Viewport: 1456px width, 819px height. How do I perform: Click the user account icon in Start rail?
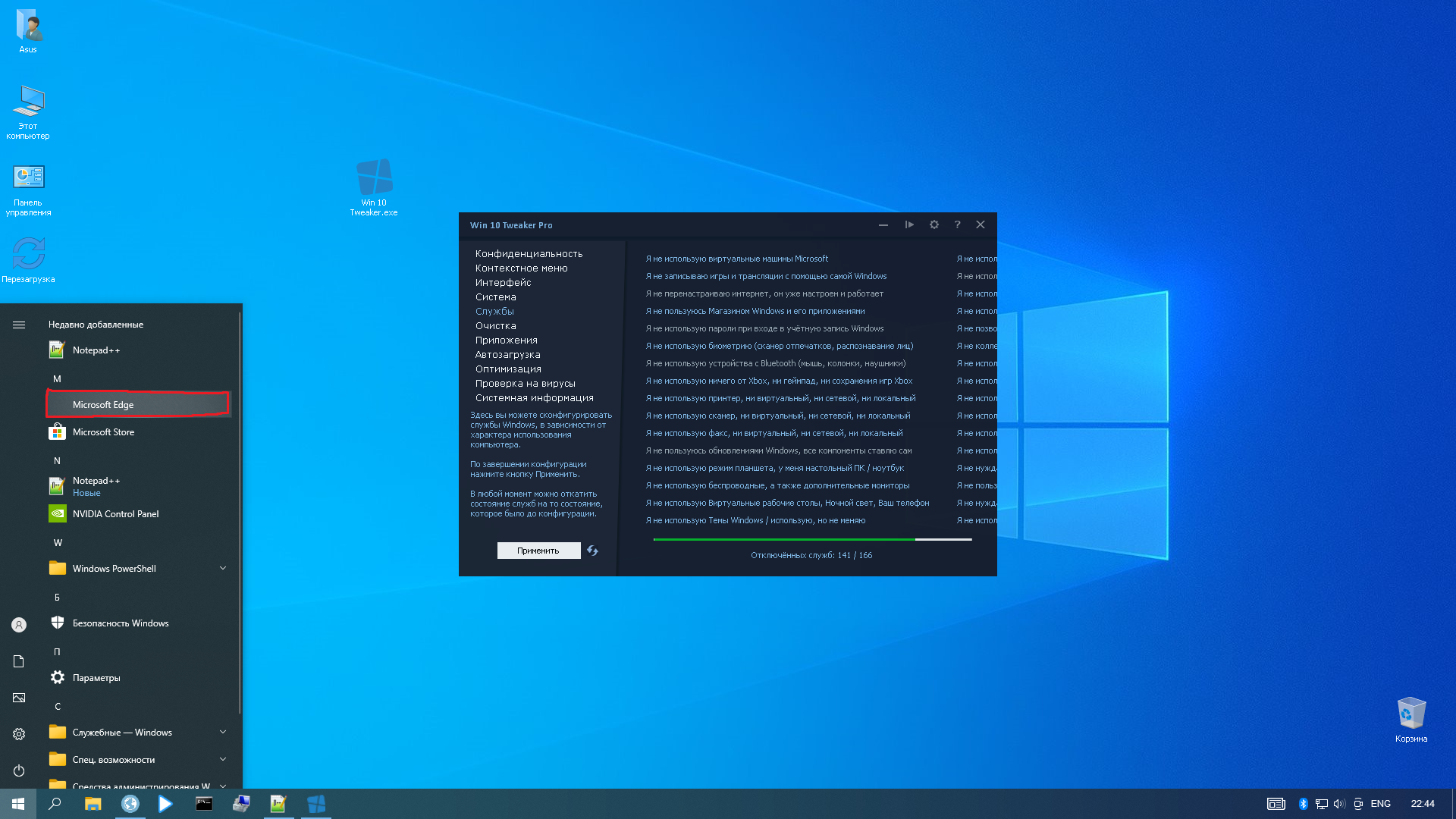pos(19,625)
